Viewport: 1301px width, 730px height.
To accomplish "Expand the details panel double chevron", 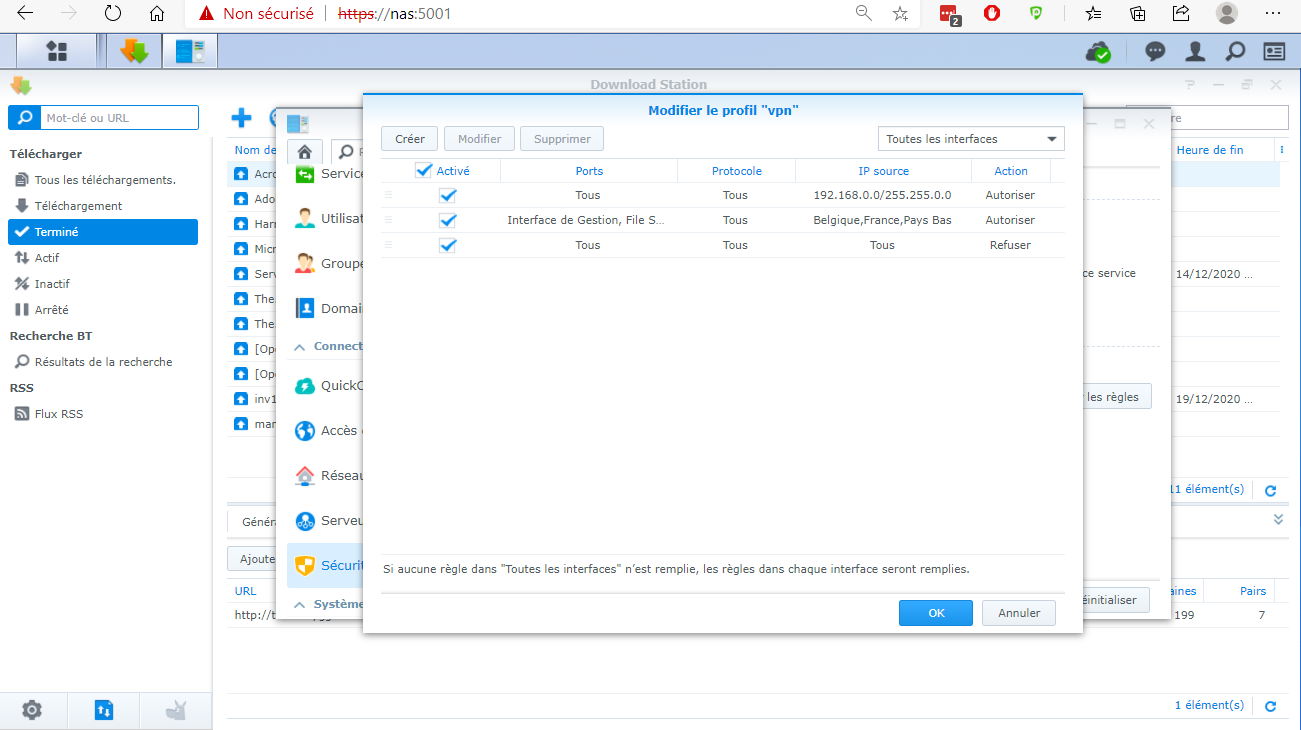I will (1277, 520).
